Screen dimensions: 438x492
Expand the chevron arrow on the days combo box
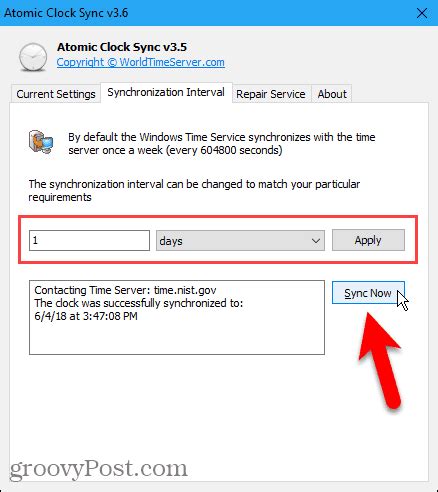316,241
